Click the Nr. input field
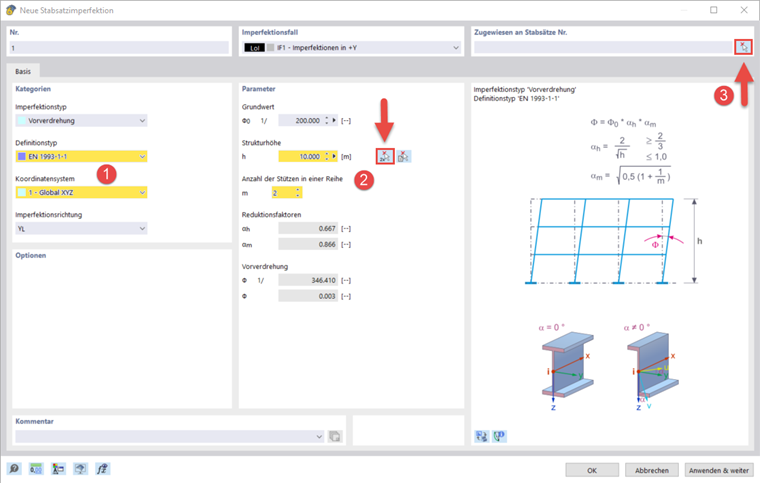 [119, 47]
